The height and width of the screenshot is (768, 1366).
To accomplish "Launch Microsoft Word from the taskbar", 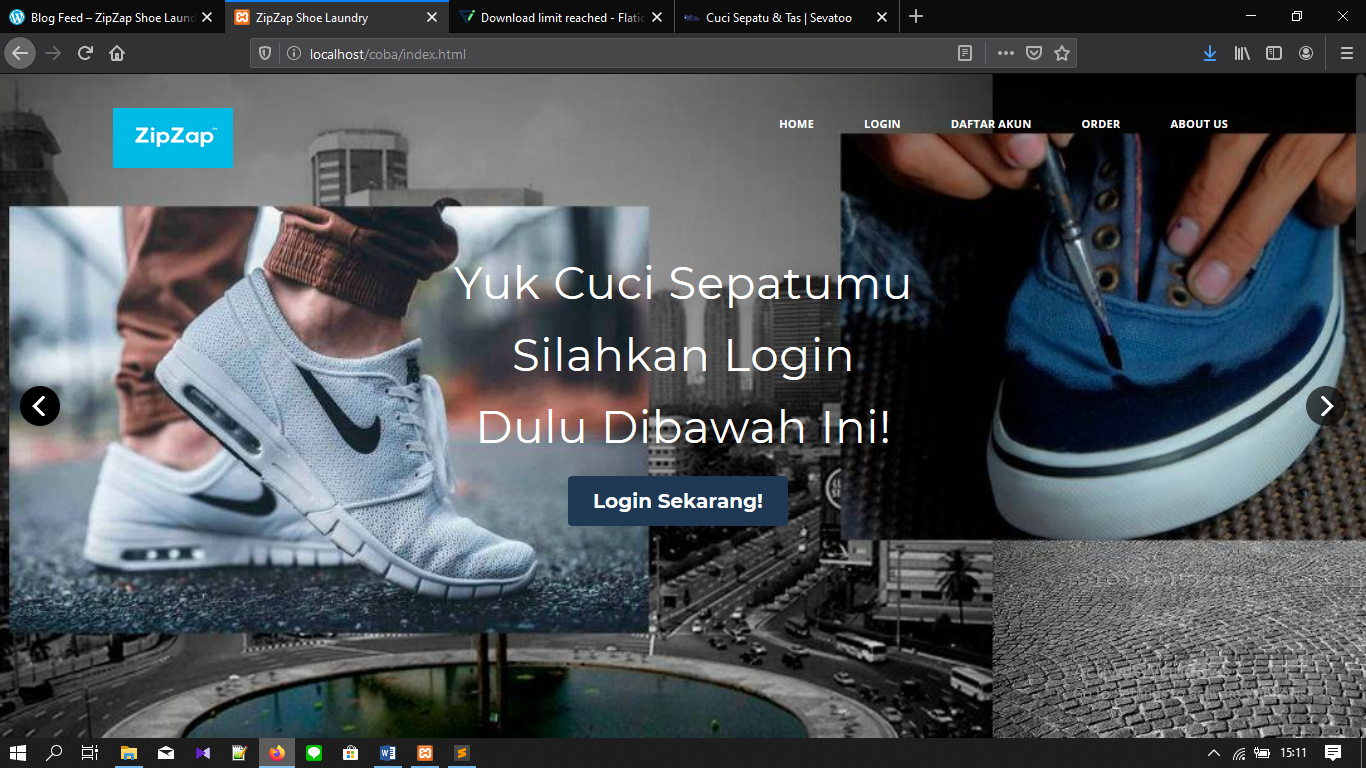I will [x=387, y=753].
